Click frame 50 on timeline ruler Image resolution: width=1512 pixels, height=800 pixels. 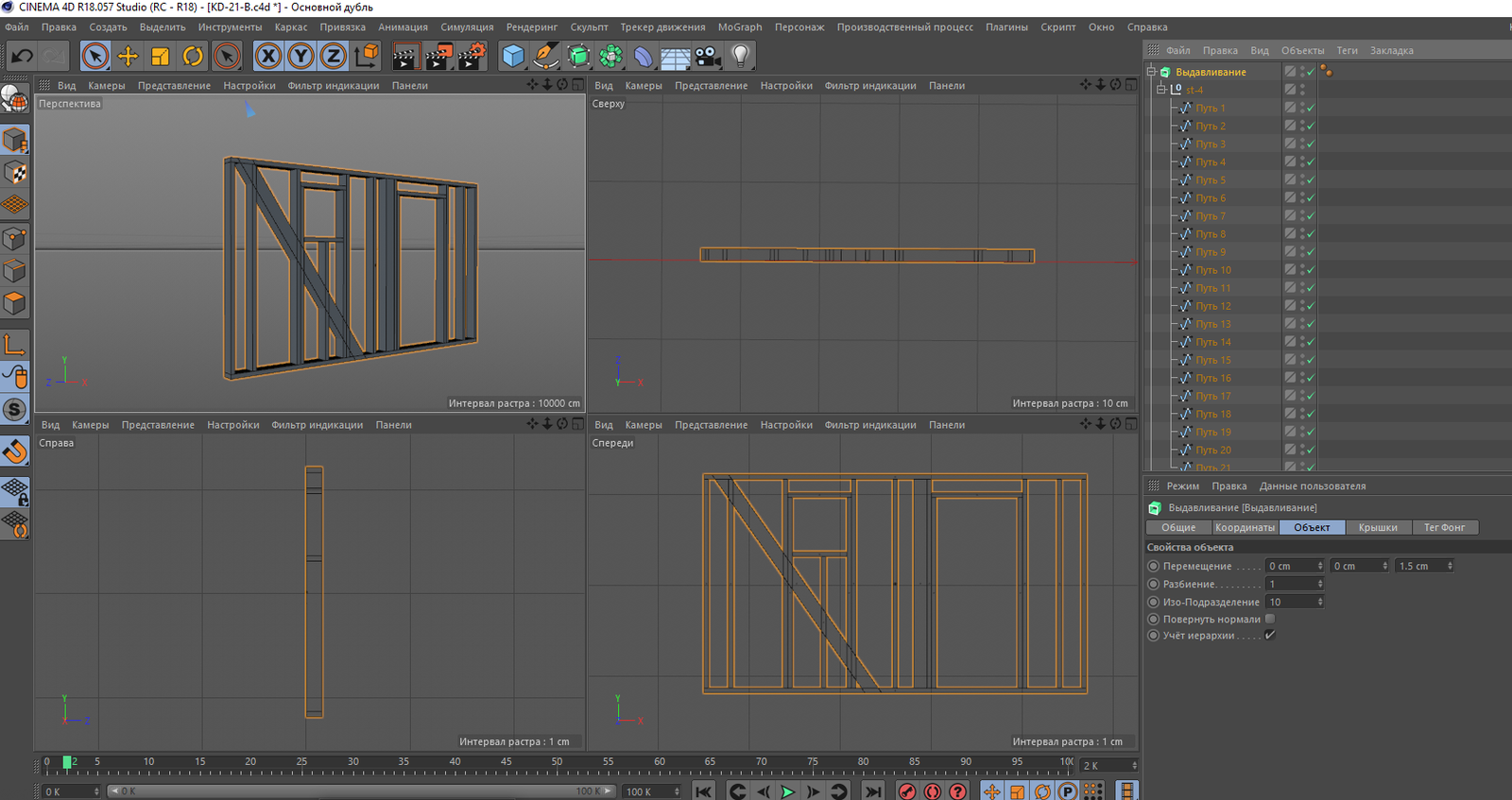coord(557,762)
